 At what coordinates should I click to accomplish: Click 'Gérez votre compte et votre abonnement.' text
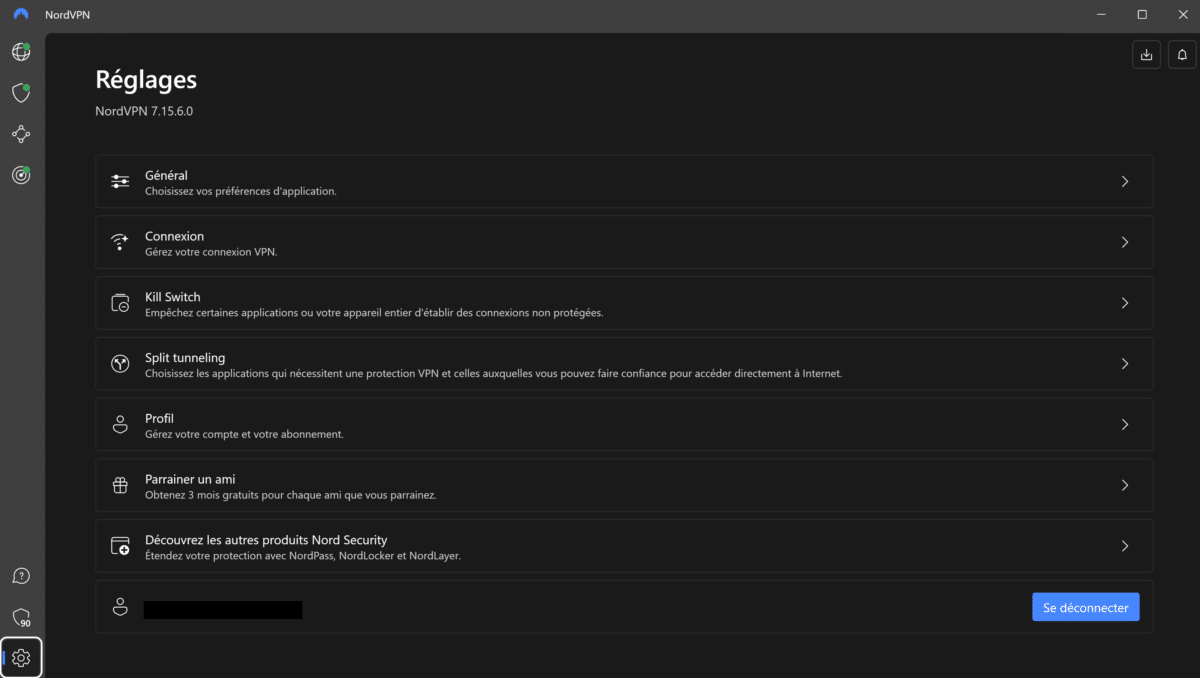pos(244,435)
